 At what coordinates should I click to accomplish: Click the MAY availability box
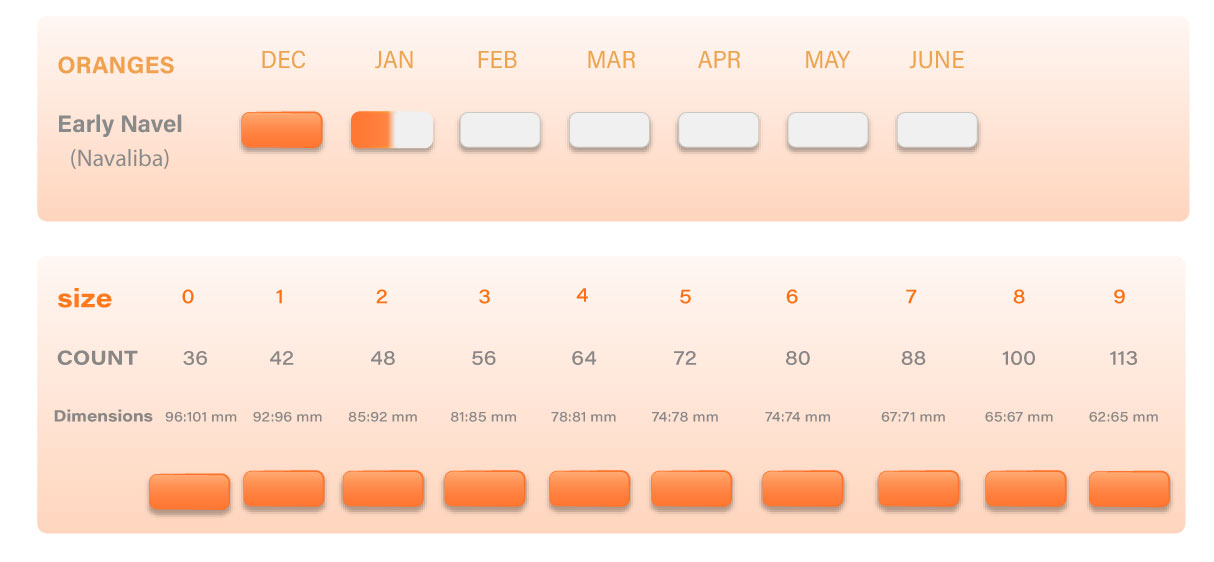827,131
